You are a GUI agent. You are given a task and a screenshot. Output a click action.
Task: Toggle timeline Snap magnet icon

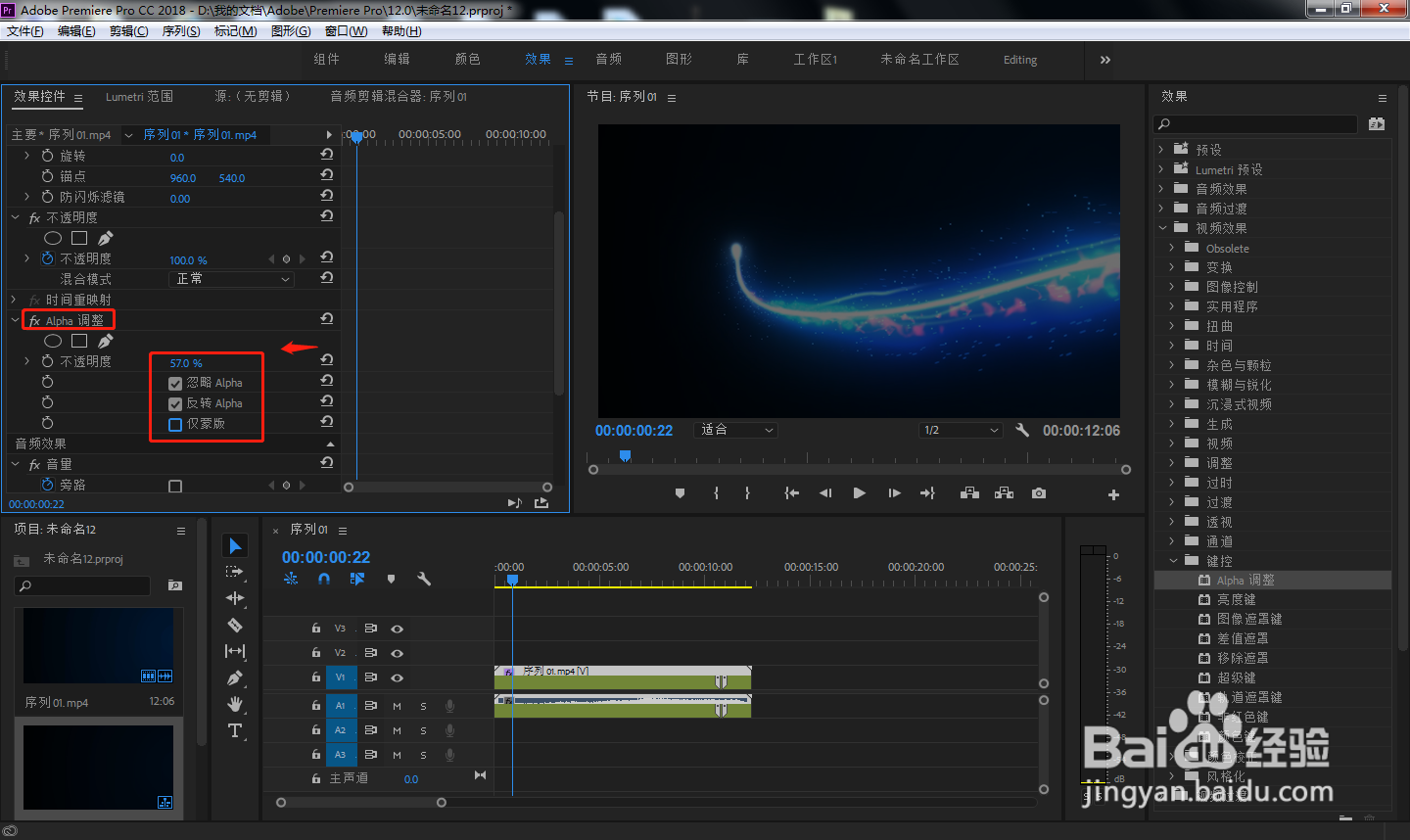pyautogui.click(x=324, y=579)
